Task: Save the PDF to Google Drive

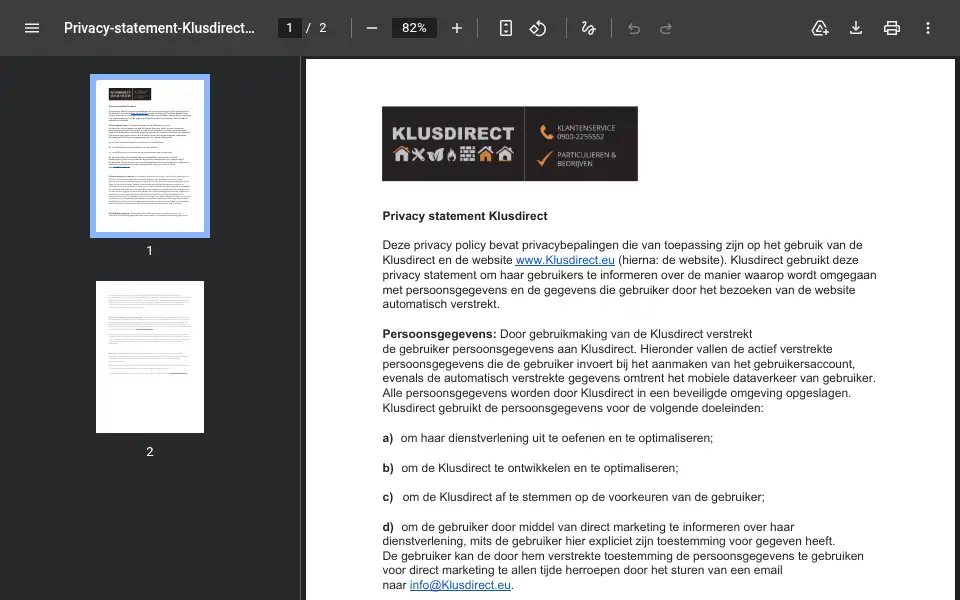Action: 820,28
